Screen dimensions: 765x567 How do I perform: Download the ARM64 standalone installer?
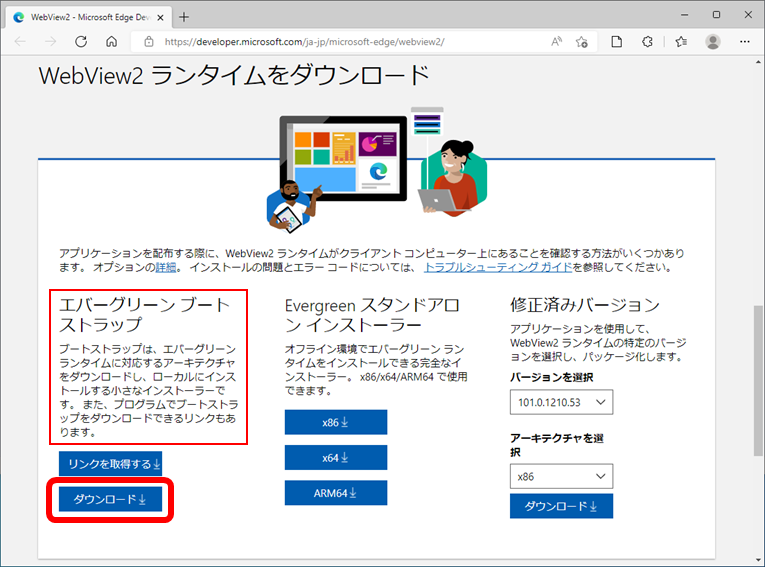tap(336, 493)
